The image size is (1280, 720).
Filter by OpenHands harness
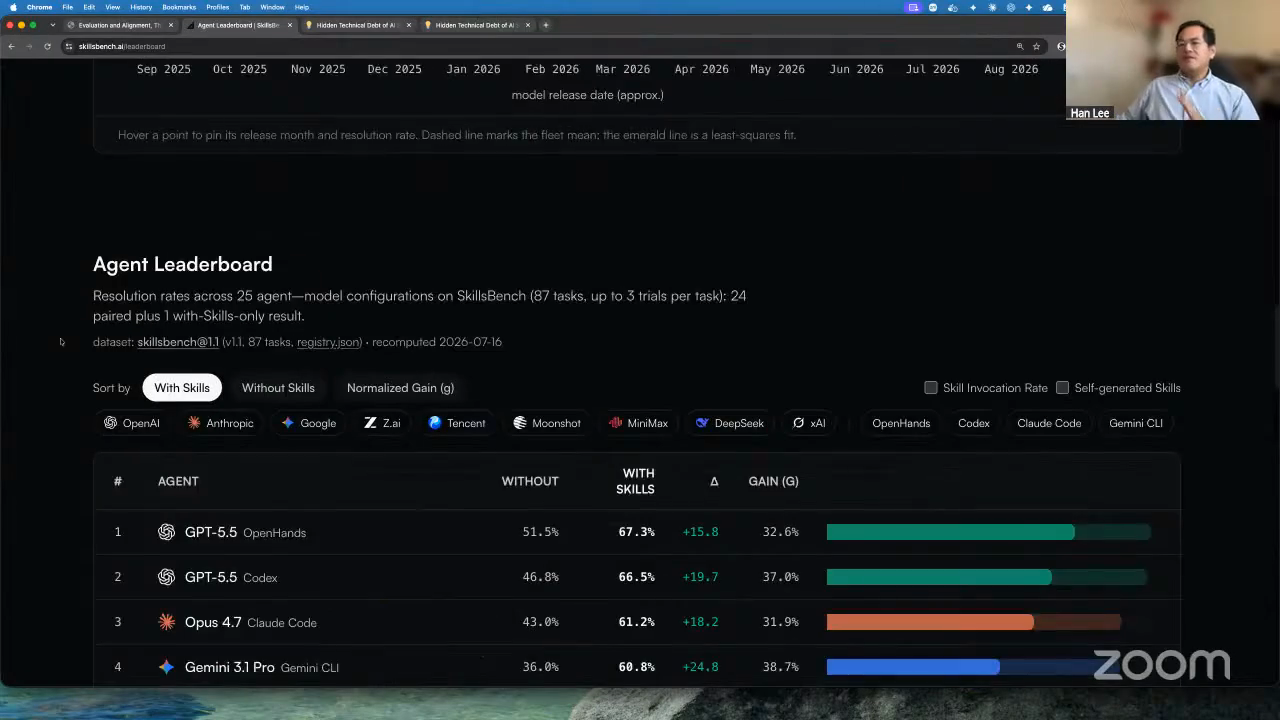pyautogui.click(x=901, y=423)
